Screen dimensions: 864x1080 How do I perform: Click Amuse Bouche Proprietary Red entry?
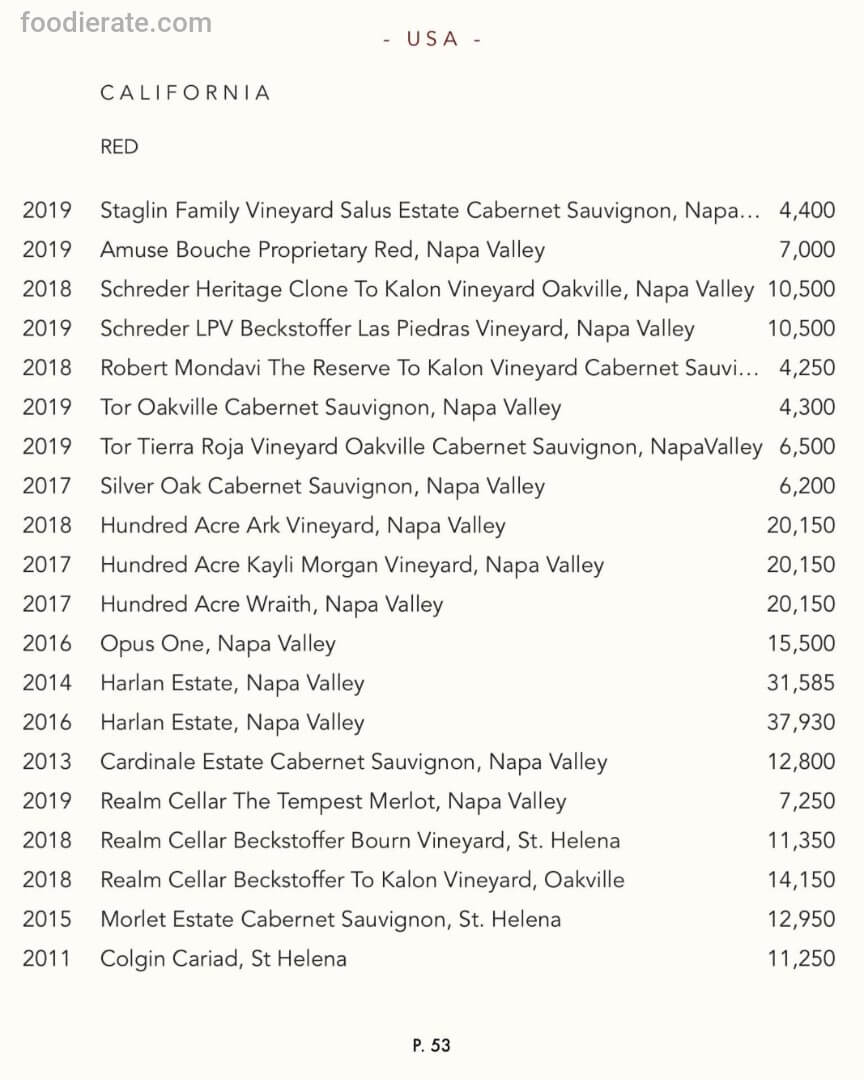click(322, 250)
